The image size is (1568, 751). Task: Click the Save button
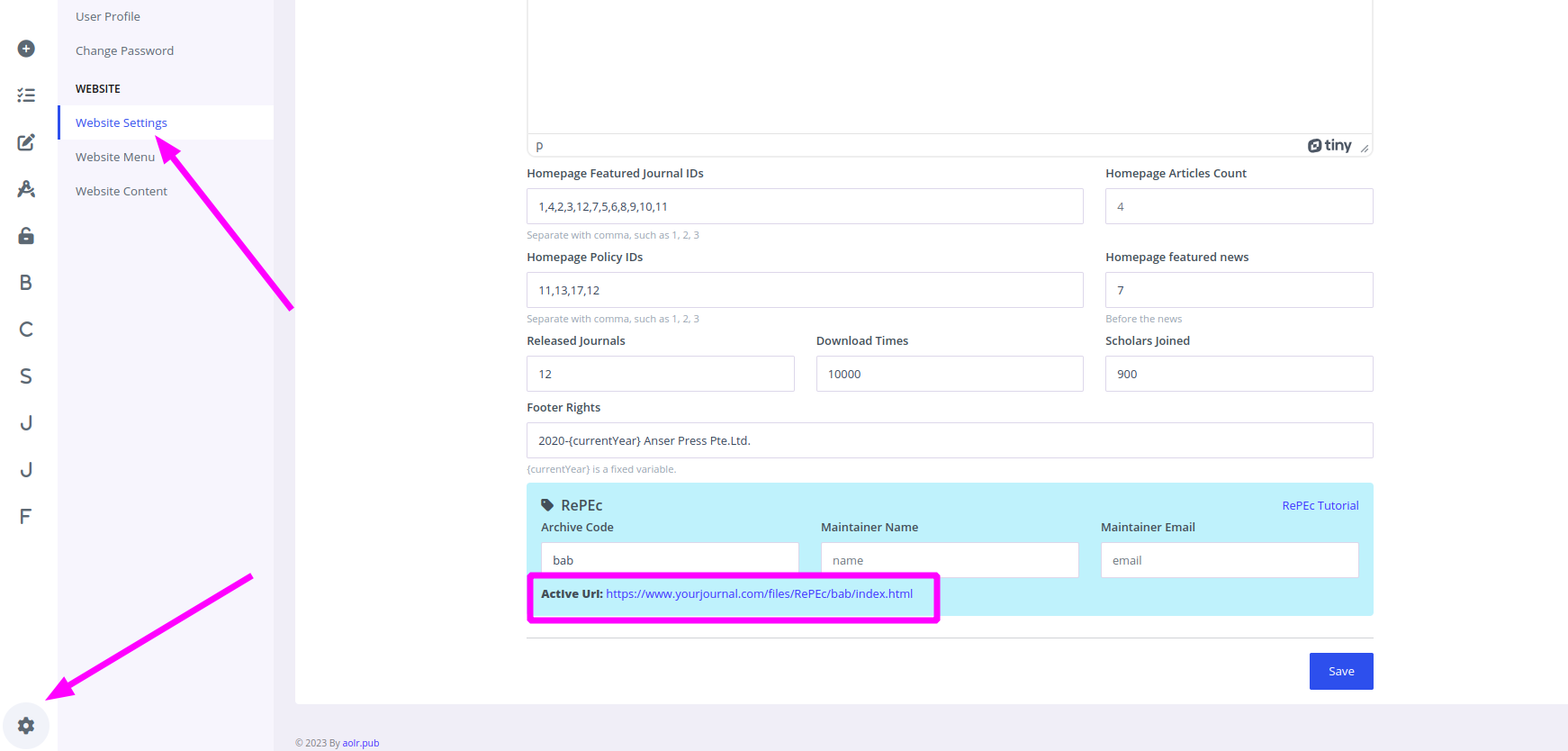pos(1340,672)
